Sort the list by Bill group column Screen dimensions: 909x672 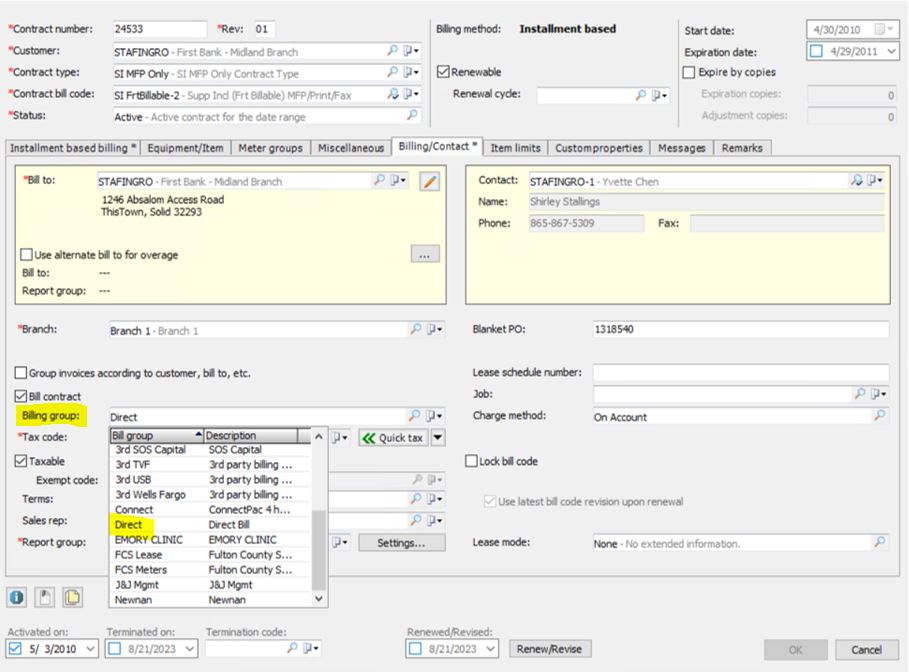pos(157,435)
